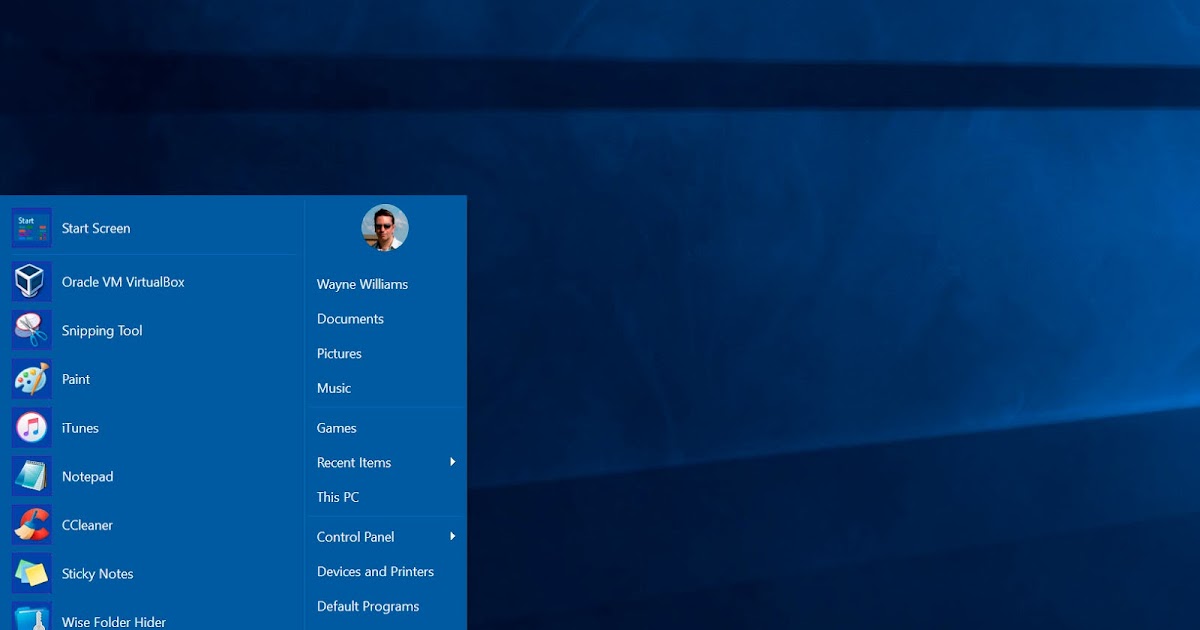Viewport: 1200px width, 630px height.
Task: Open Sticky Notes
Action: [x=97, y=573]
